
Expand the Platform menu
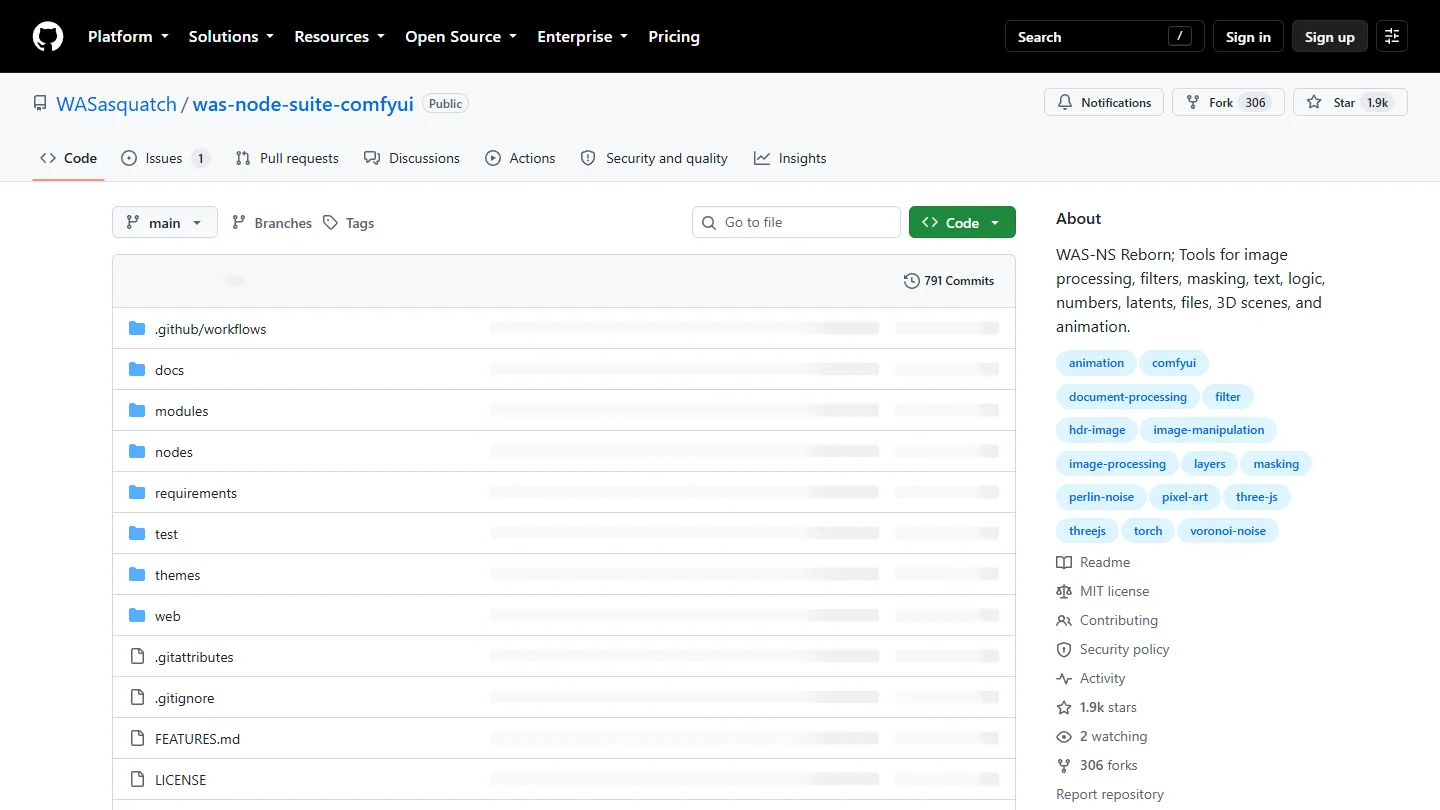coord(127,37)
